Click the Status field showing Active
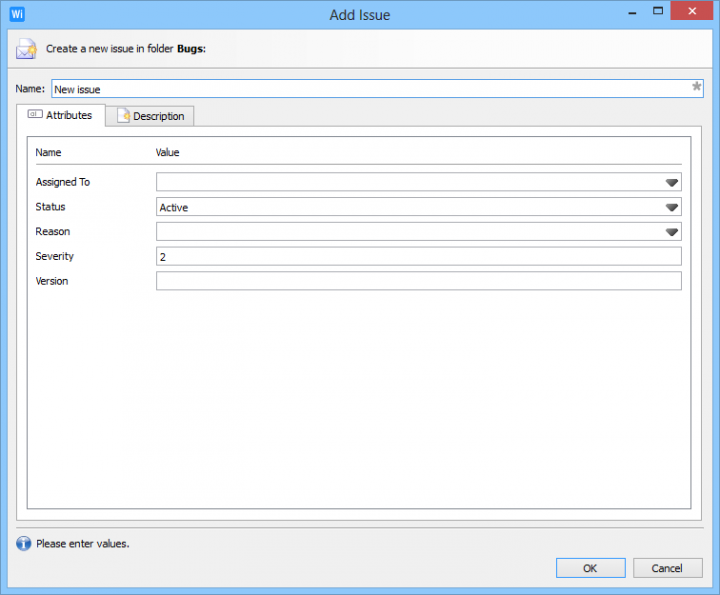Image resolution: width=720 pixels, height=595 pixels. [x=418, y=207]
